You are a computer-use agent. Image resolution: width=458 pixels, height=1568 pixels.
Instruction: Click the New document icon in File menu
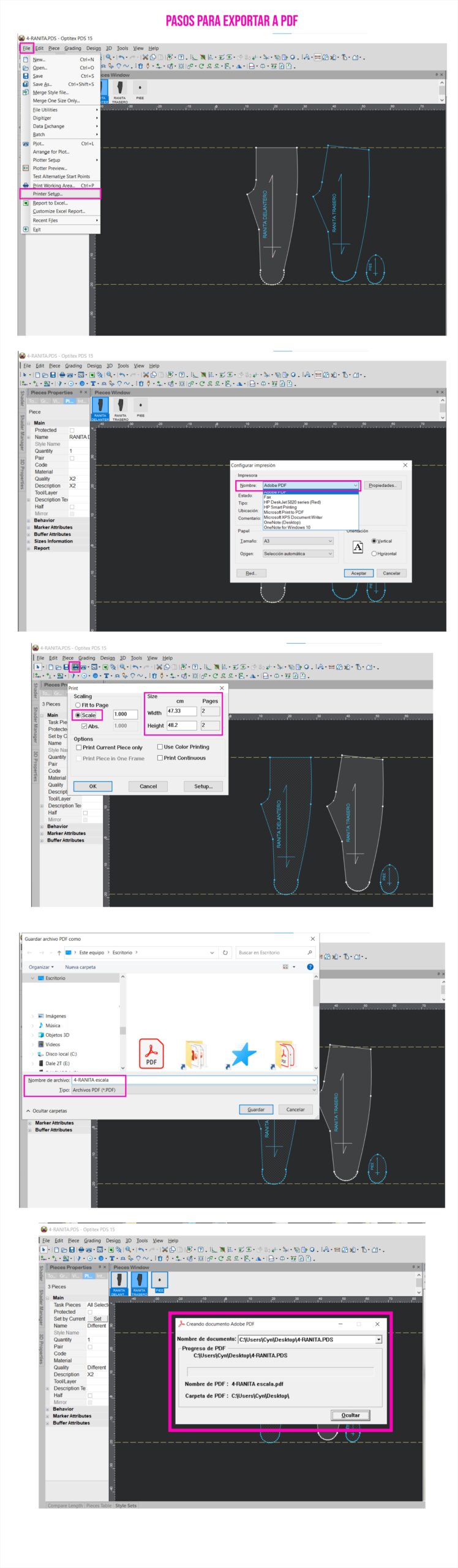click(25, 59)
